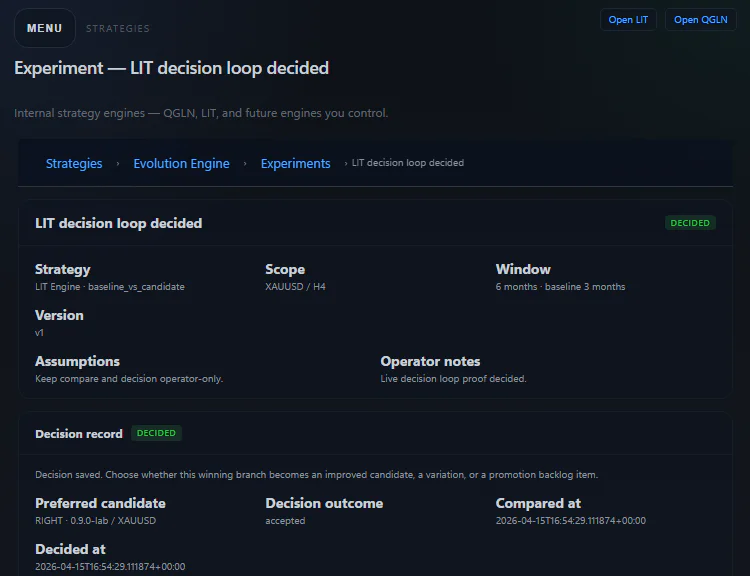750x576 pixels.
Task: Select 'RIGHT · 0.9.0-lab / XAUUSD' preferred candidate
Action: click(x=95, y=521)
